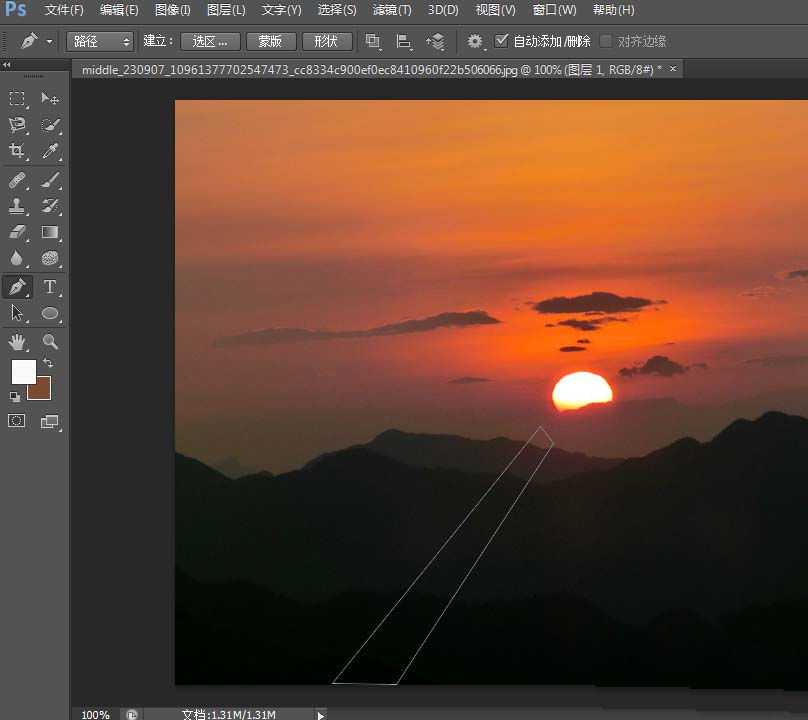This screenshot has height=720, width=808.
Task: Select the Horizontal Type tool
Action: tap(50, 287)
